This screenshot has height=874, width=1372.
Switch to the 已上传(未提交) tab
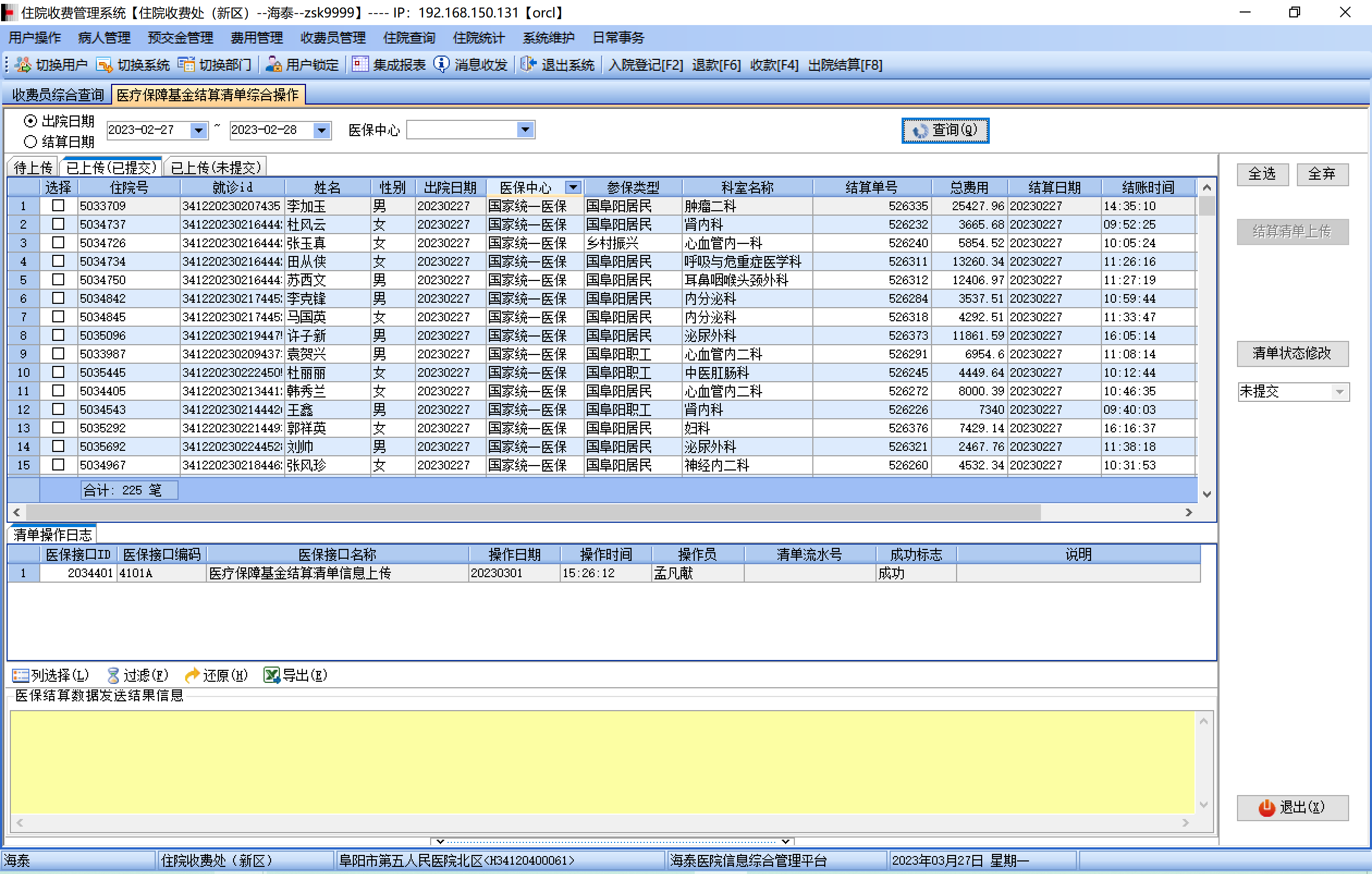pyautogui.click(x=216, y=168)
